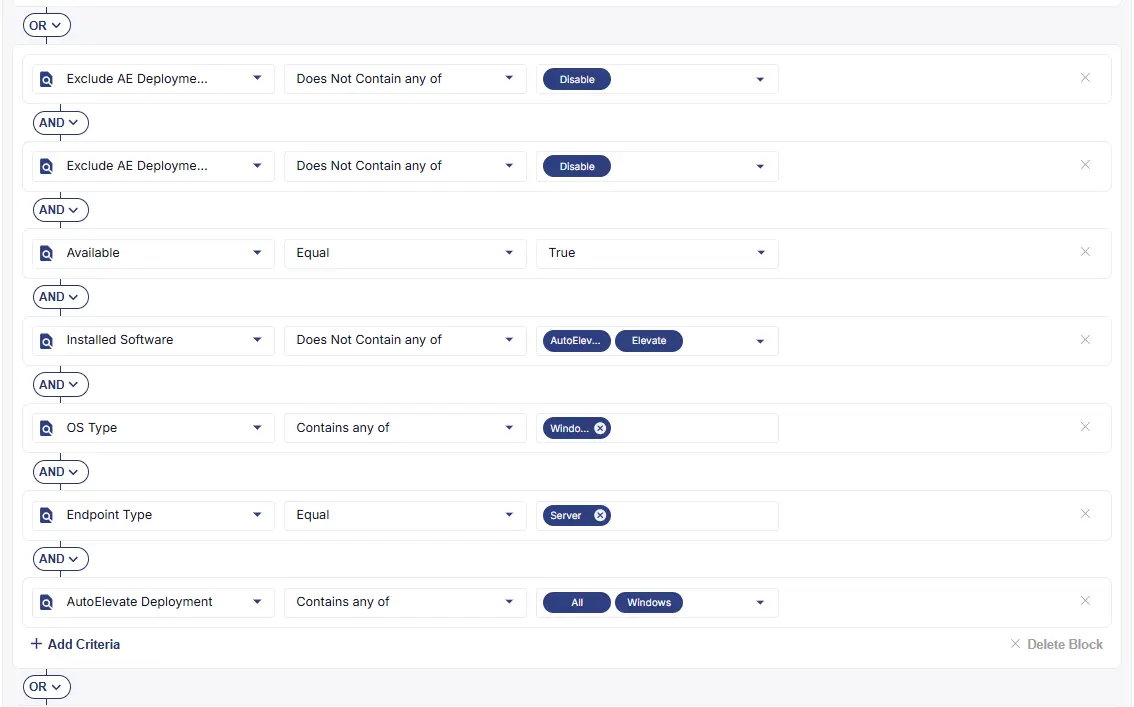Viewport: 1134px width, 707px height.
Task: Click the search icon beside Endpoint Type
Action: pyautogui.click(x=46, y=515)
